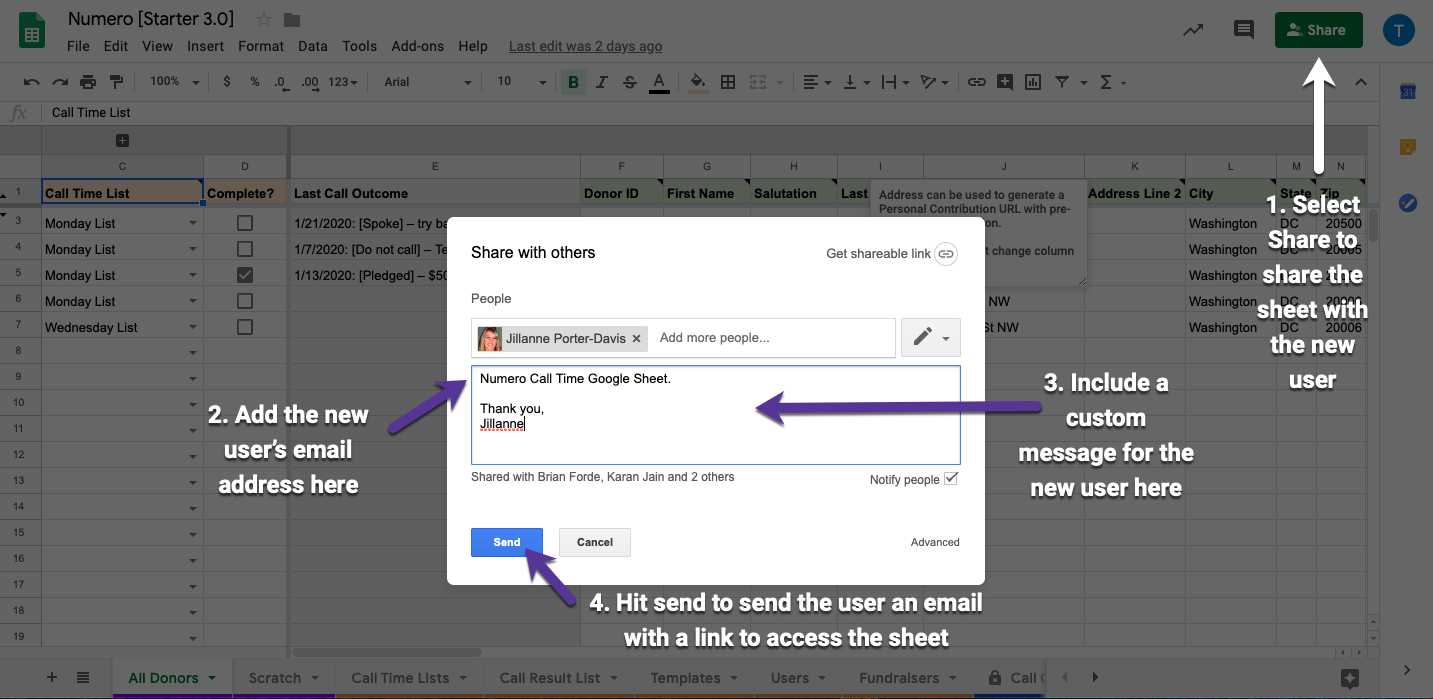This screenshot has width=1433, height=699.
Task: Check the Complete box in row 3
Action: (x=244, y=223)
